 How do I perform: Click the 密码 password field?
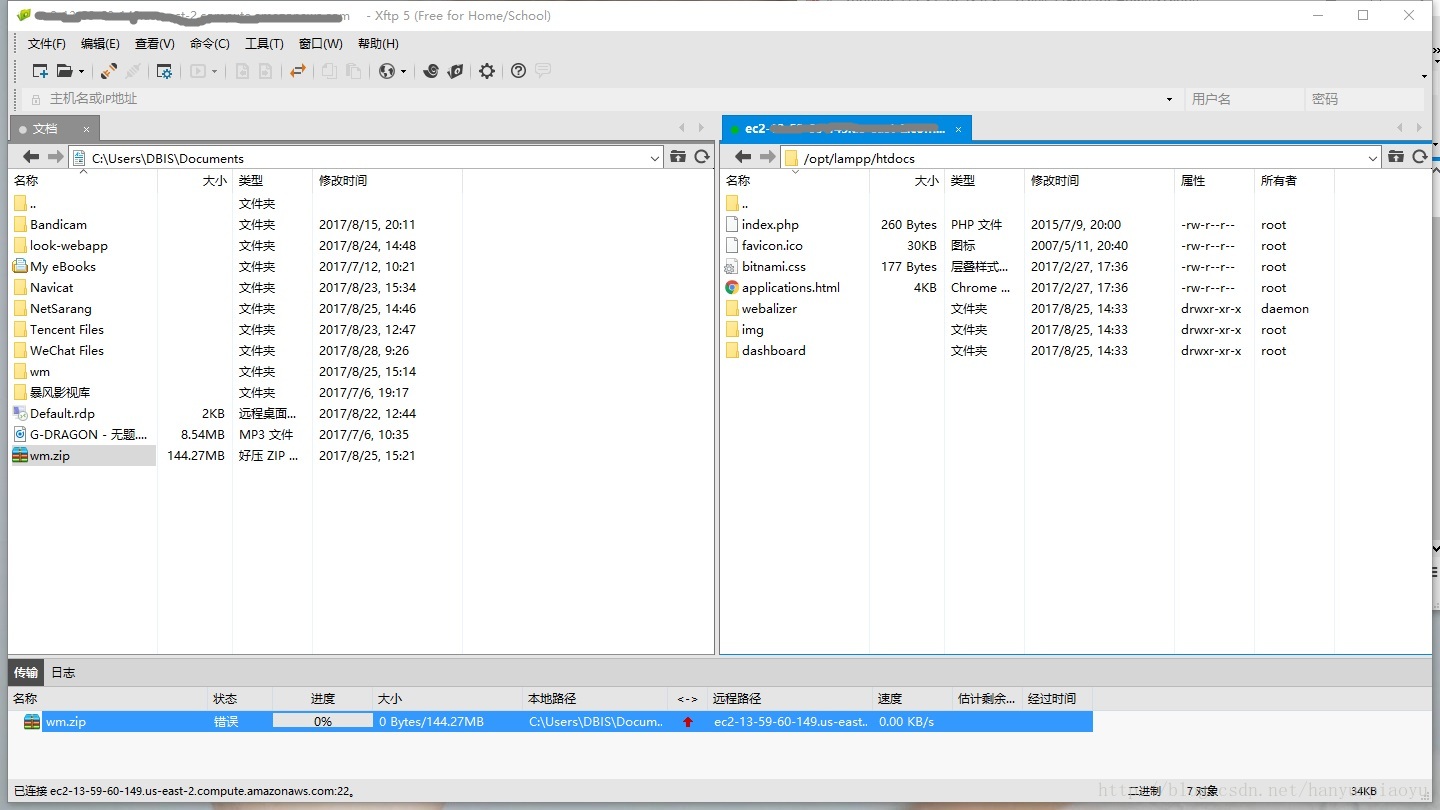(x=1364, y=99)
